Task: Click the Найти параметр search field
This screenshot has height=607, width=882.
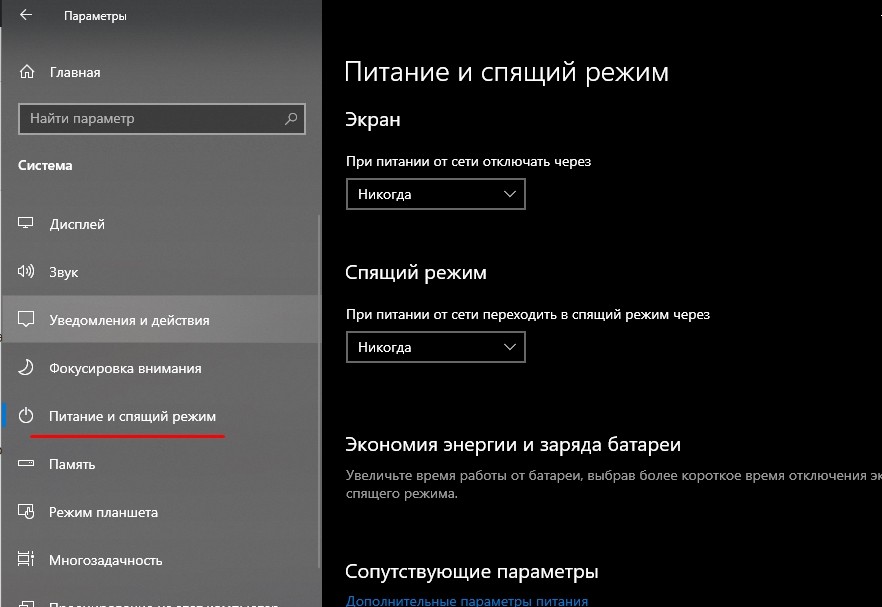Action: click(150, 119)
